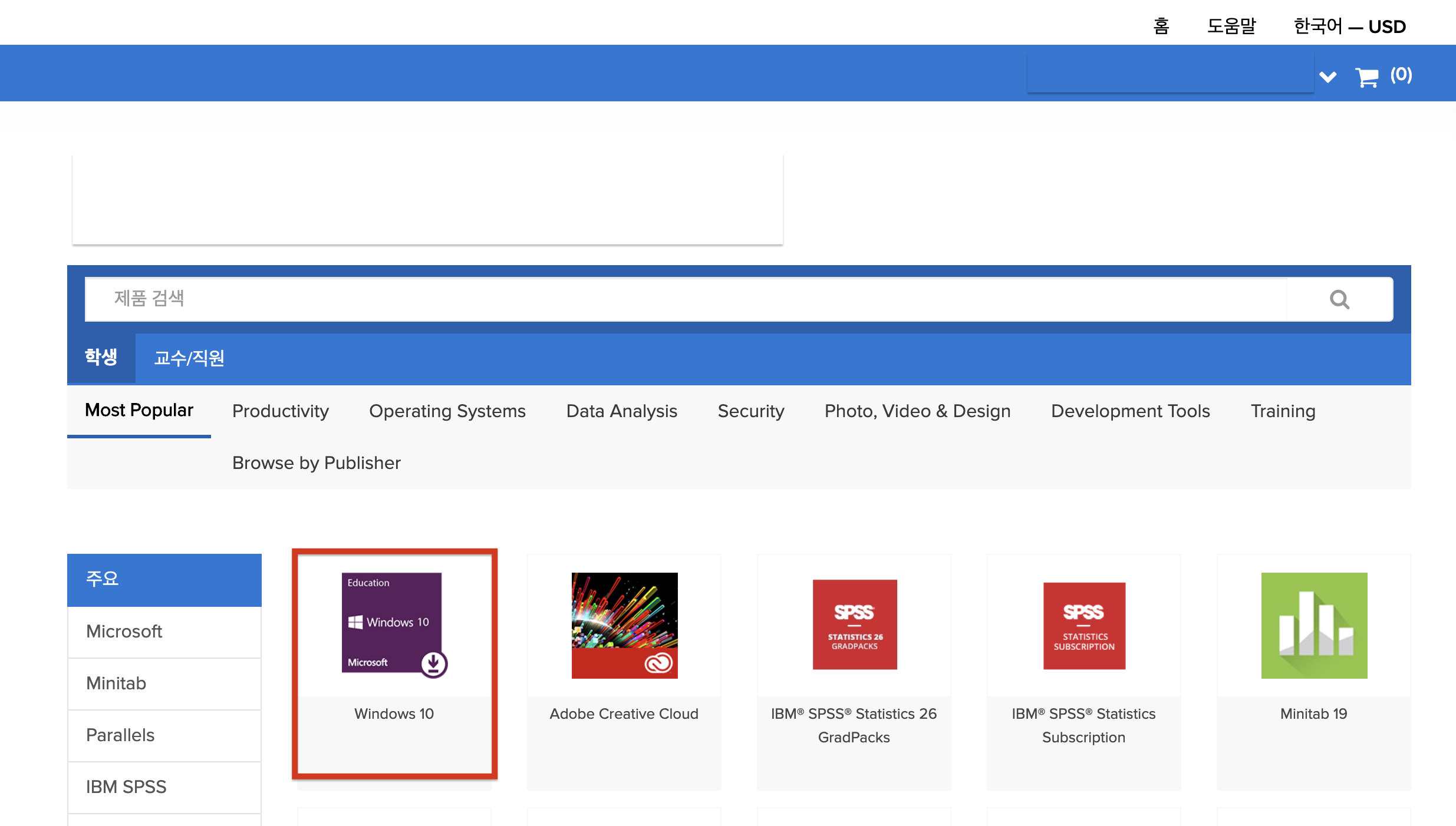The height and width of the screenshot is (826, 1456).
Task: Click the search magnifier icon
Action: 1339,299
